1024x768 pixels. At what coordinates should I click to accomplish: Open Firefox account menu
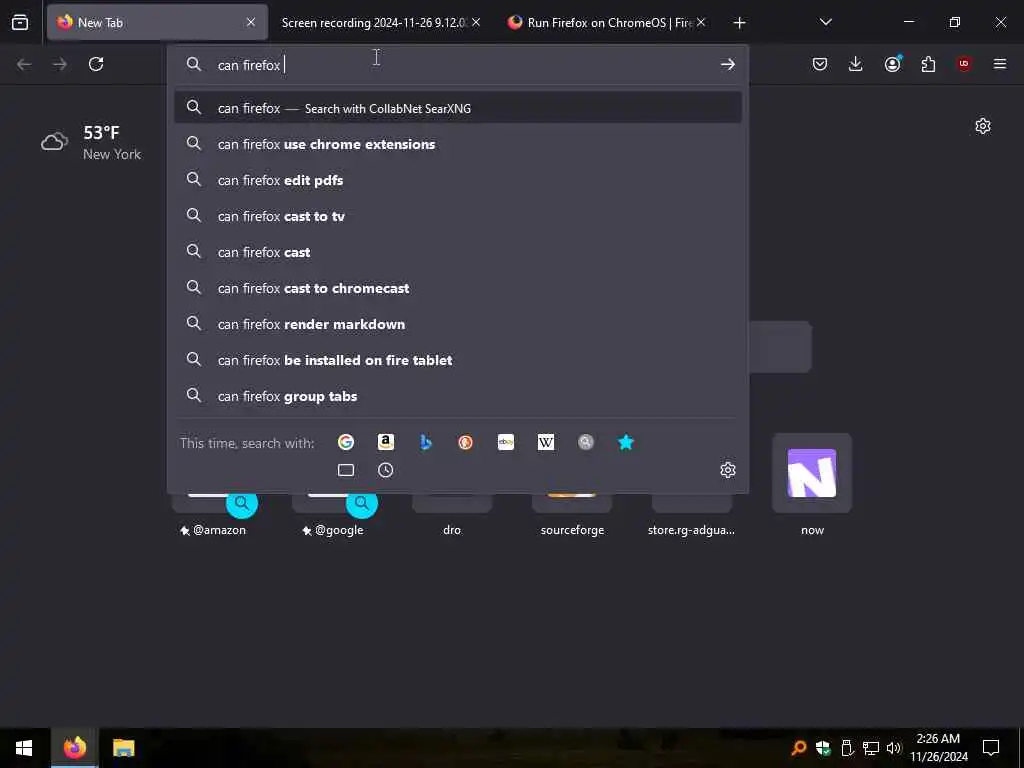point(892,64)
